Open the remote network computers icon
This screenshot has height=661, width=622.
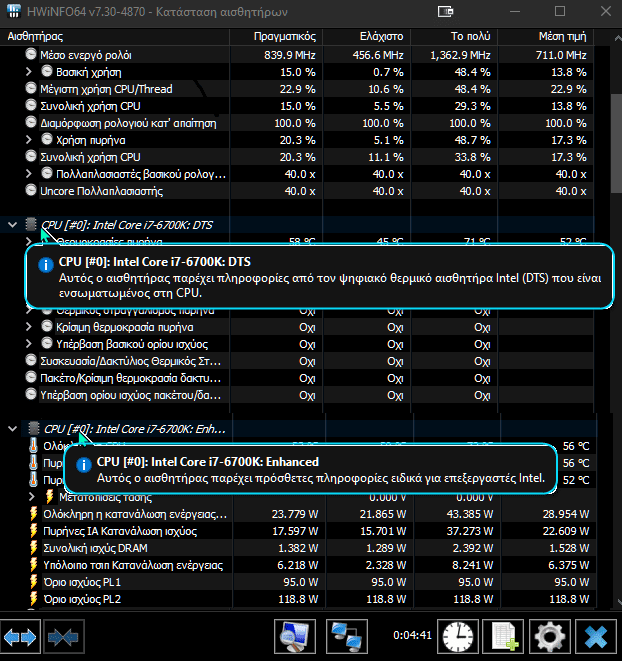pyautogui.click(x=347, y=636)
